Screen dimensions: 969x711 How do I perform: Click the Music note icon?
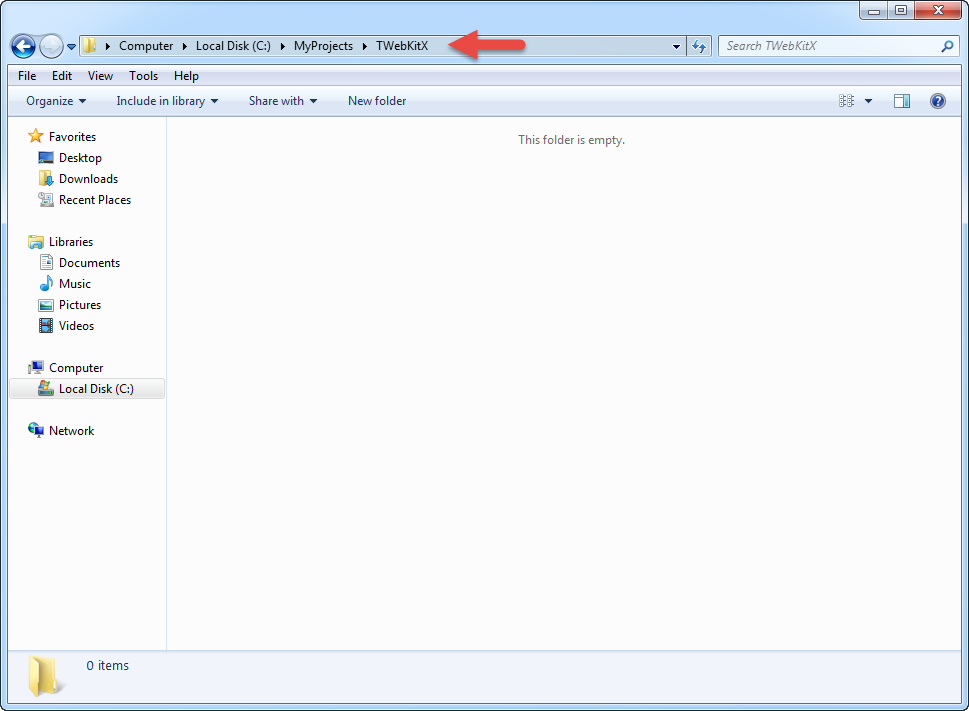pos(46,284)
